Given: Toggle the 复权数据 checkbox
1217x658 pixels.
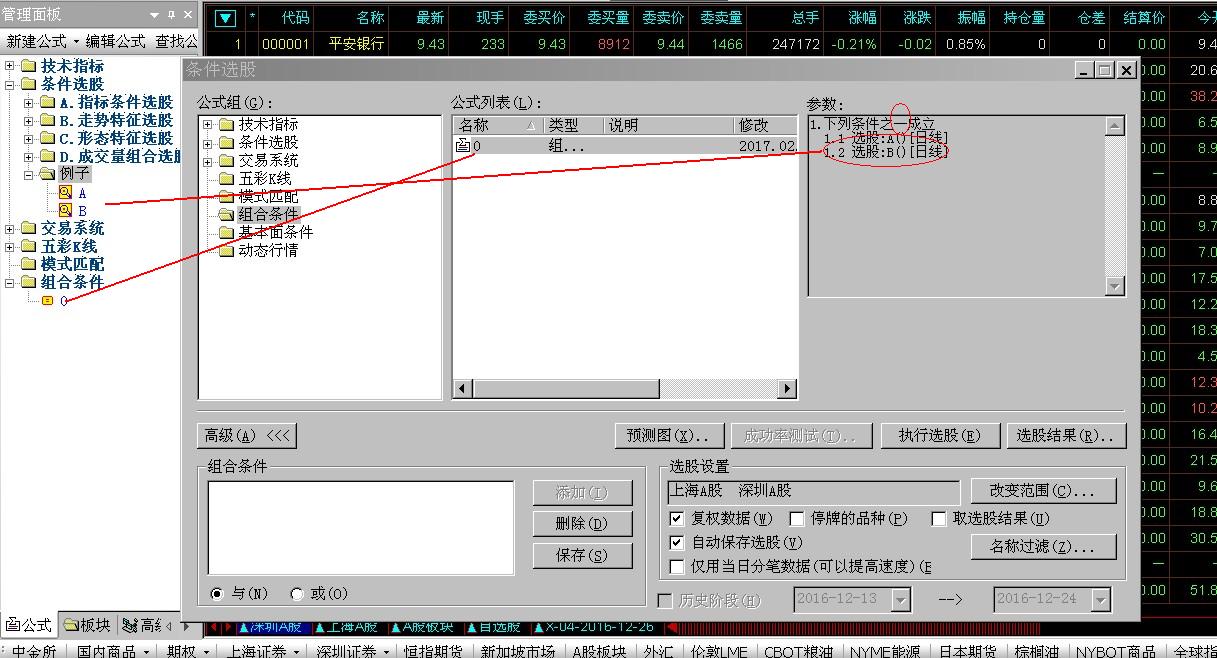Looking at the screenshot, I should (x=677, y=519).
